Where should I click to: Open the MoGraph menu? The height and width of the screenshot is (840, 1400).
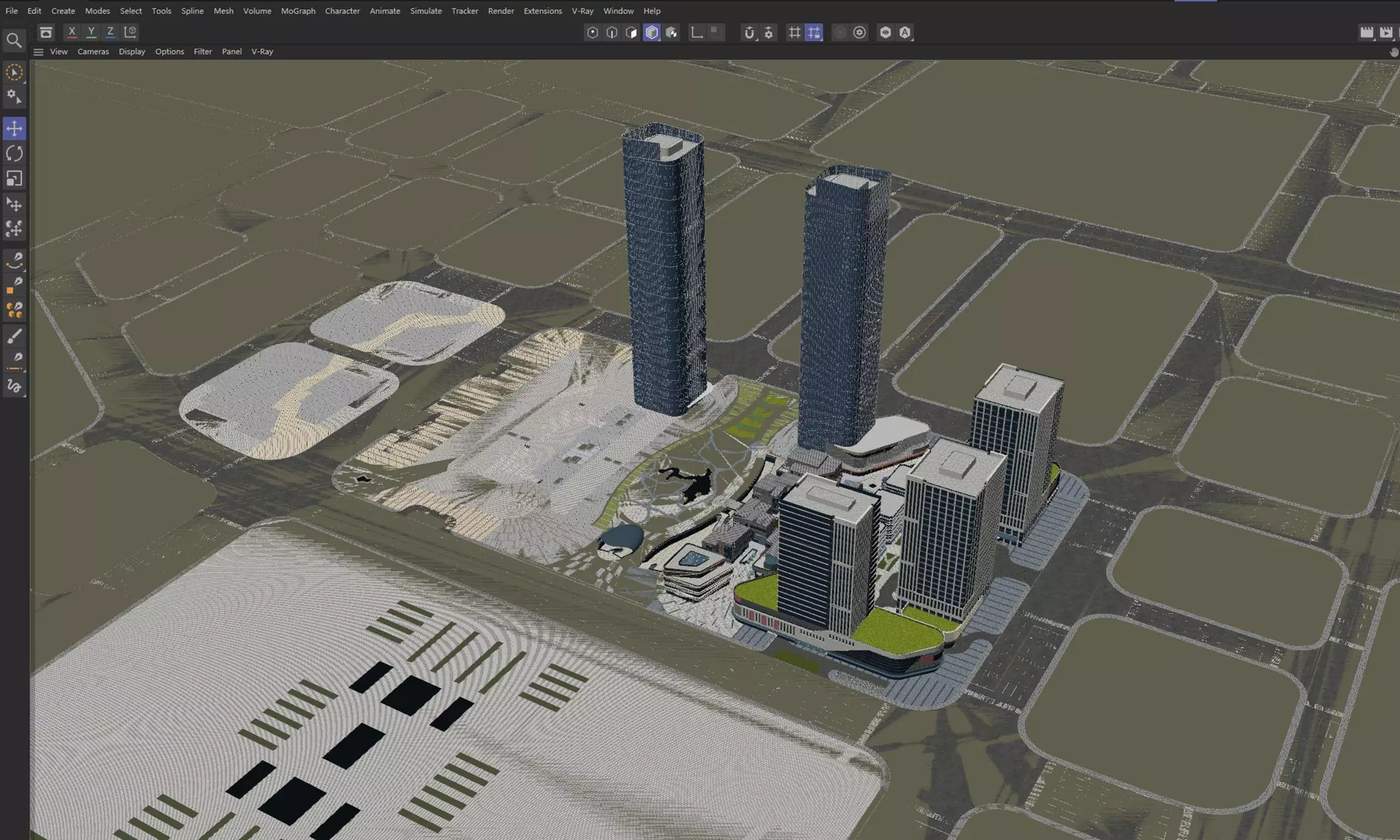[298, 11]
